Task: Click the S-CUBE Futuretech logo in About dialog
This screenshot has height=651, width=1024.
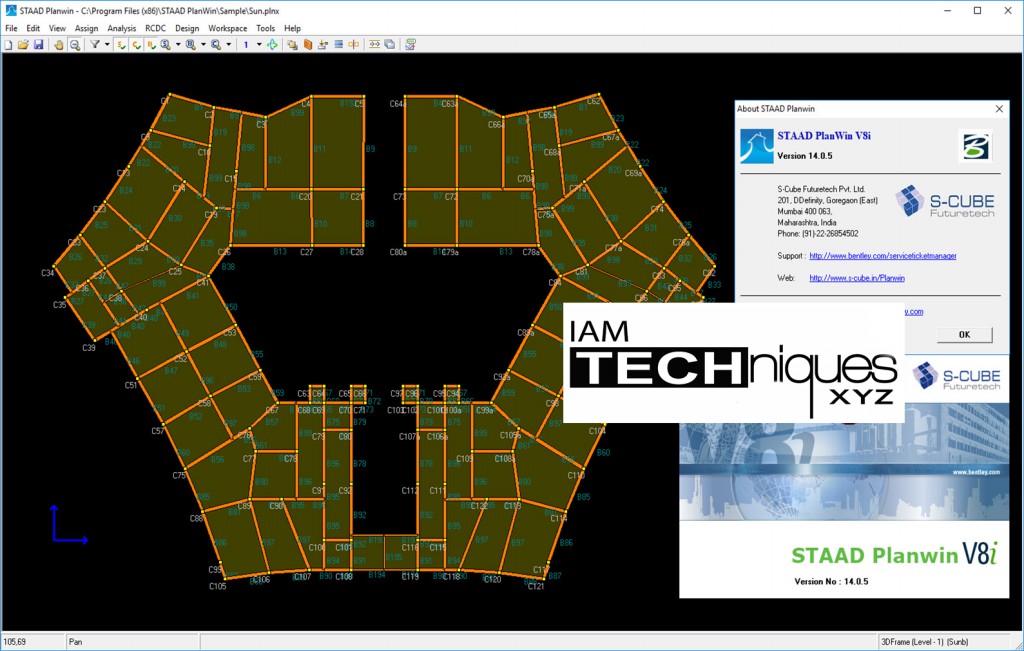Action: (944, 202)
